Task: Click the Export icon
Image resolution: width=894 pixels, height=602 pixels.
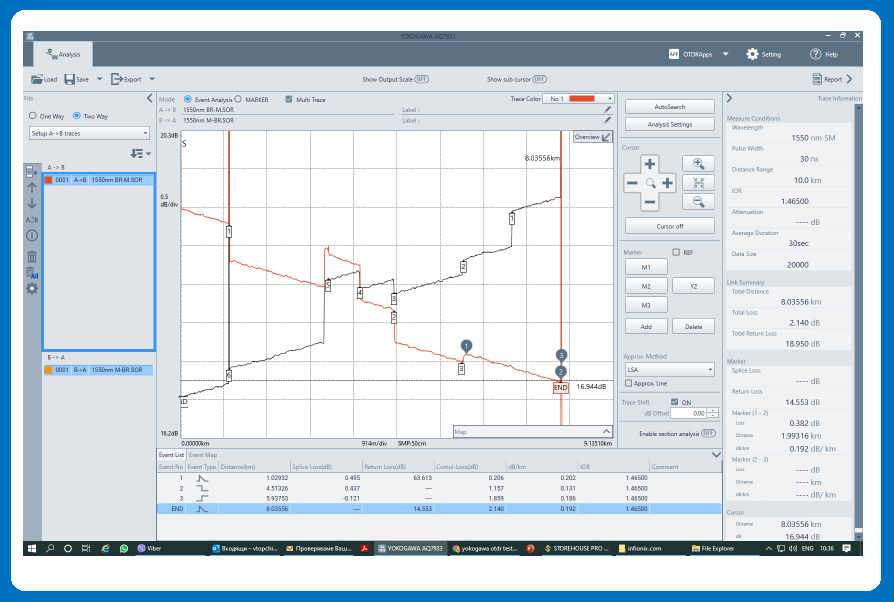Action: point(116,79)
